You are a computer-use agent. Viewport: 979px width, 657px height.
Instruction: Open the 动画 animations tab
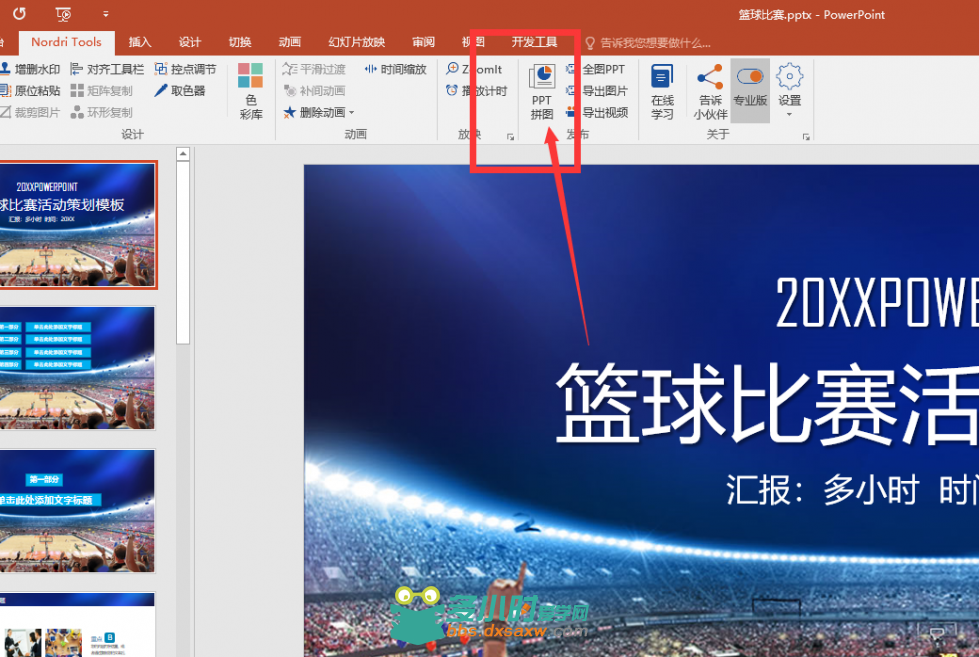click(290, 42)
